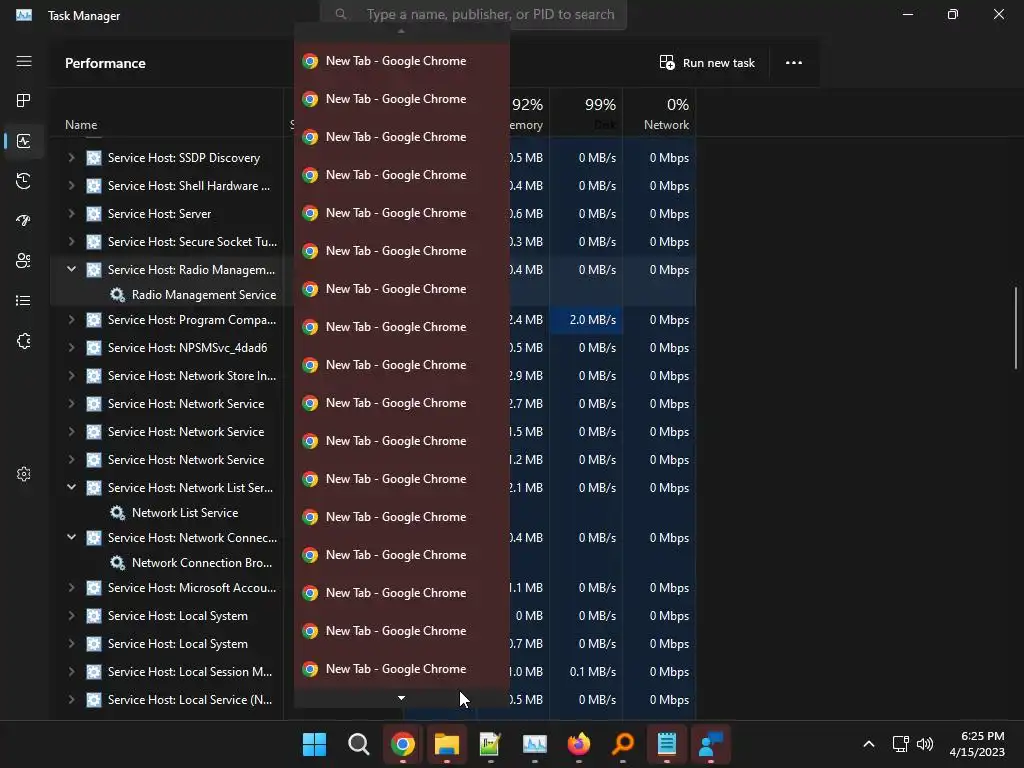
Task: Click the Run new task button
Action: tap(707, 63)
